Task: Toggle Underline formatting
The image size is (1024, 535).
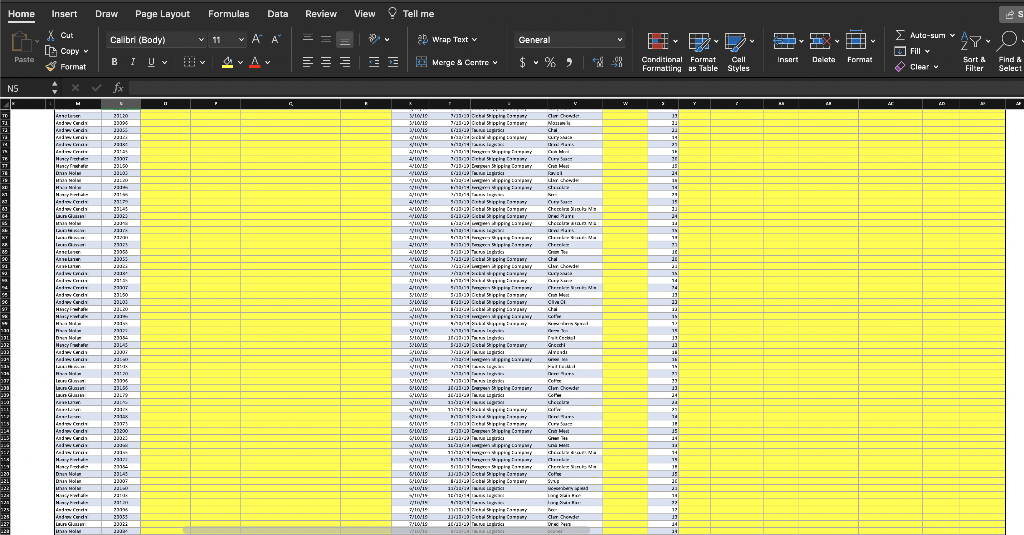Action: (152, 62)
